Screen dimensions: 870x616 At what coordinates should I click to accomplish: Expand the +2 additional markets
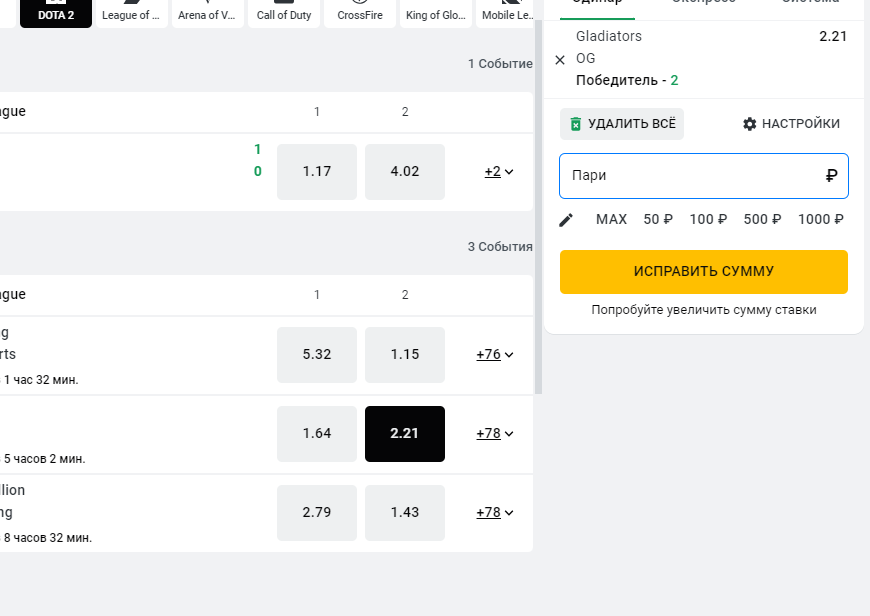click(x=499, y=171)
